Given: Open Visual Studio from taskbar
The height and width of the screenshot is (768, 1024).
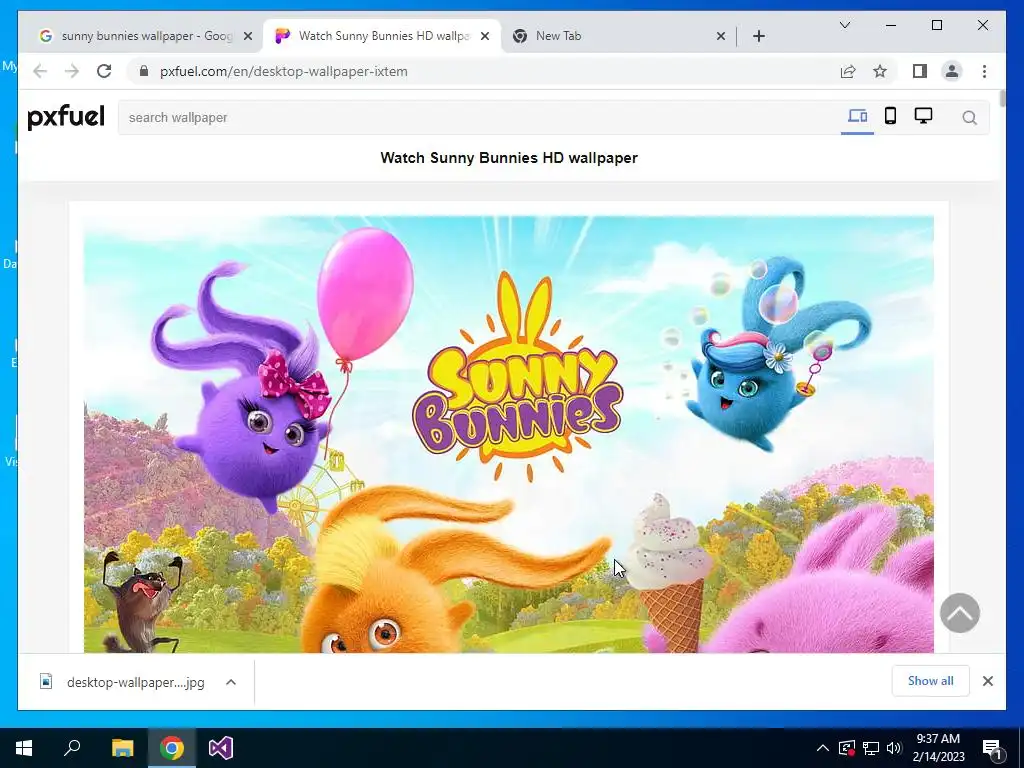Looking at the screenshot, I should click(x=221, y=748).
